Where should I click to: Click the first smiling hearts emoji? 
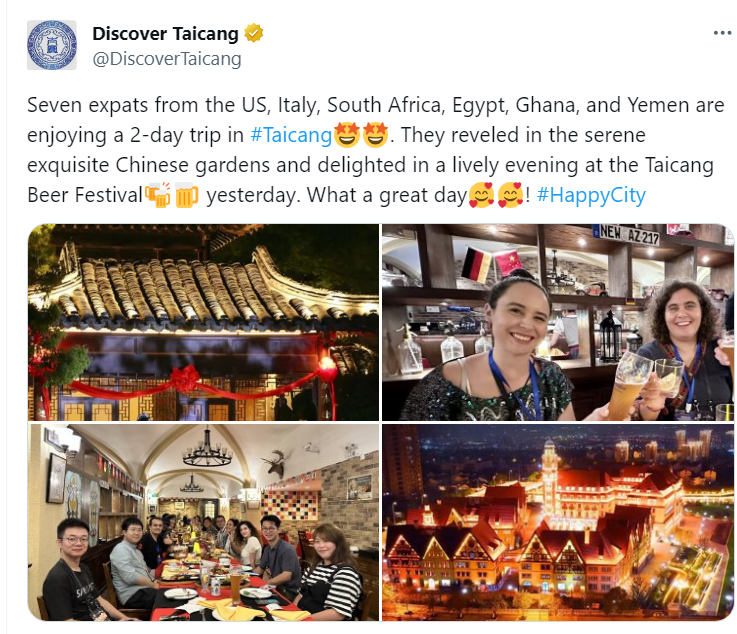click(481, 195)
